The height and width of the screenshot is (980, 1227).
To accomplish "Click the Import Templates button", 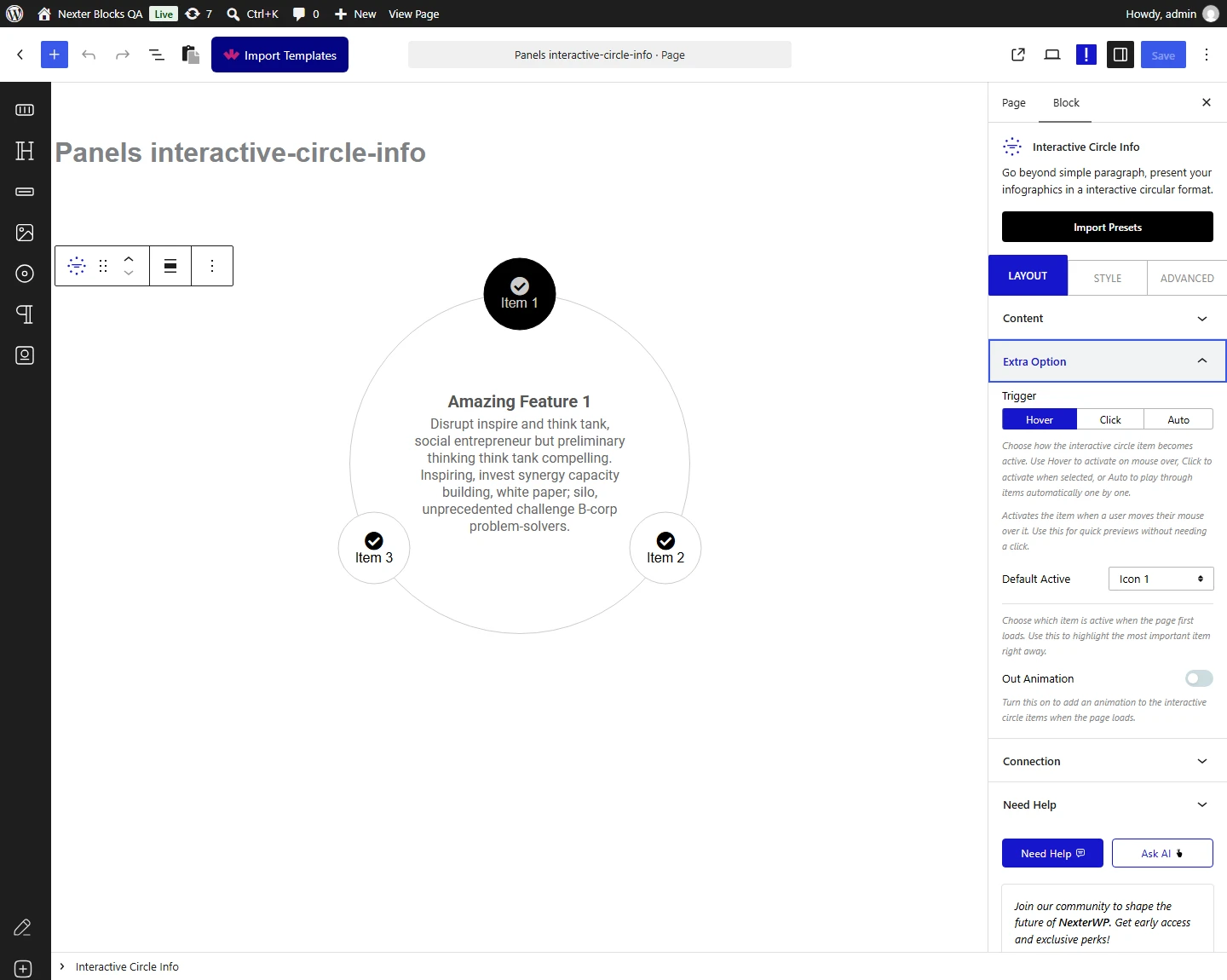I will (279, 55).
